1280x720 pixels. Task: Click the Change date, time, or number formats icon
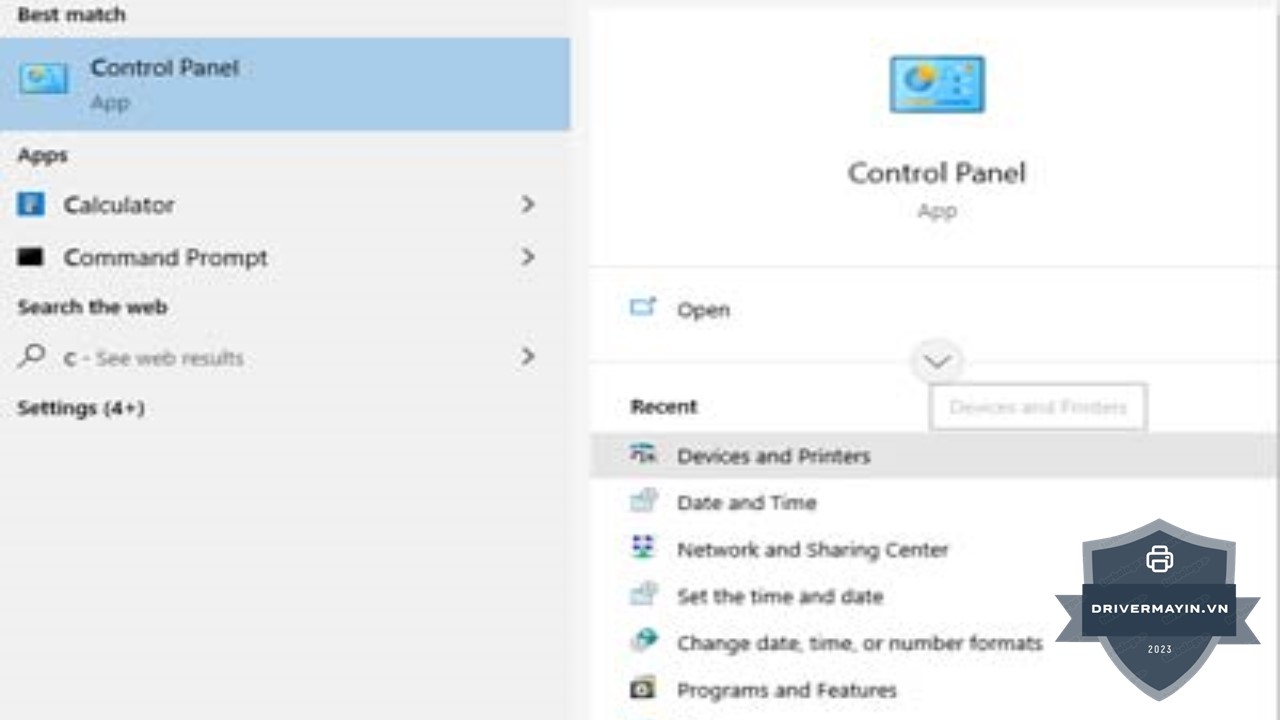643,642
